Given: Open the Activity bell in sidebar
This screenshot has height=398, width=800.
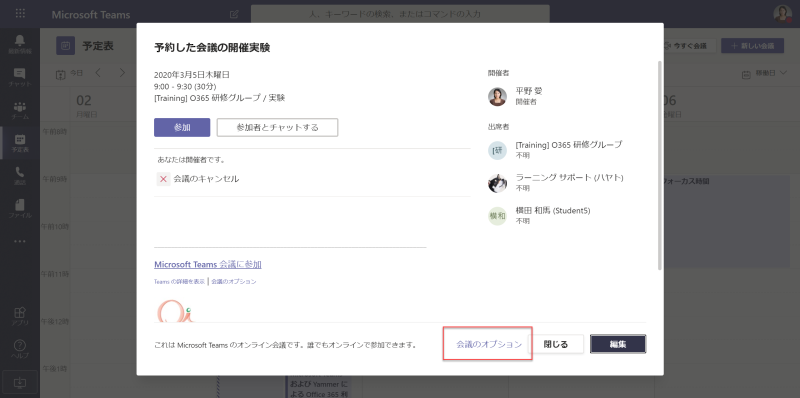Looking at the screenshot, I should 20,44.
